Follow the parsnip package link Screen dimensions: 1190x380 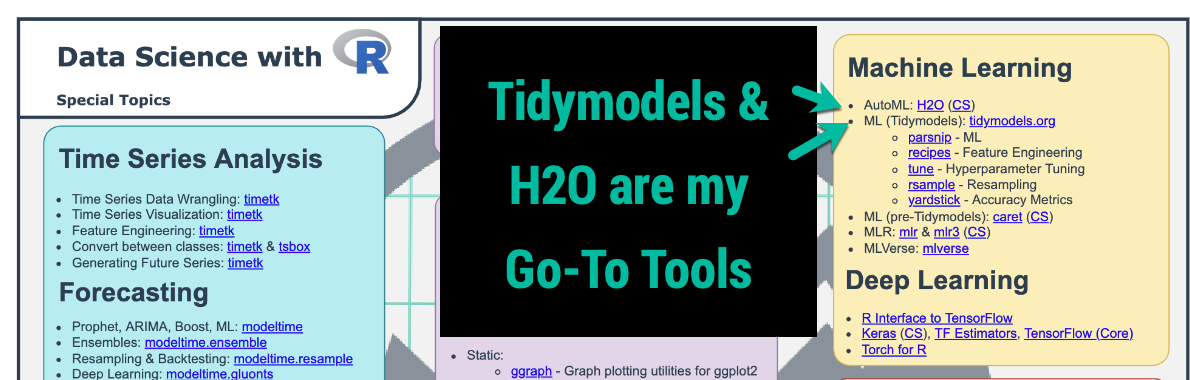click(x=930, y=137)
